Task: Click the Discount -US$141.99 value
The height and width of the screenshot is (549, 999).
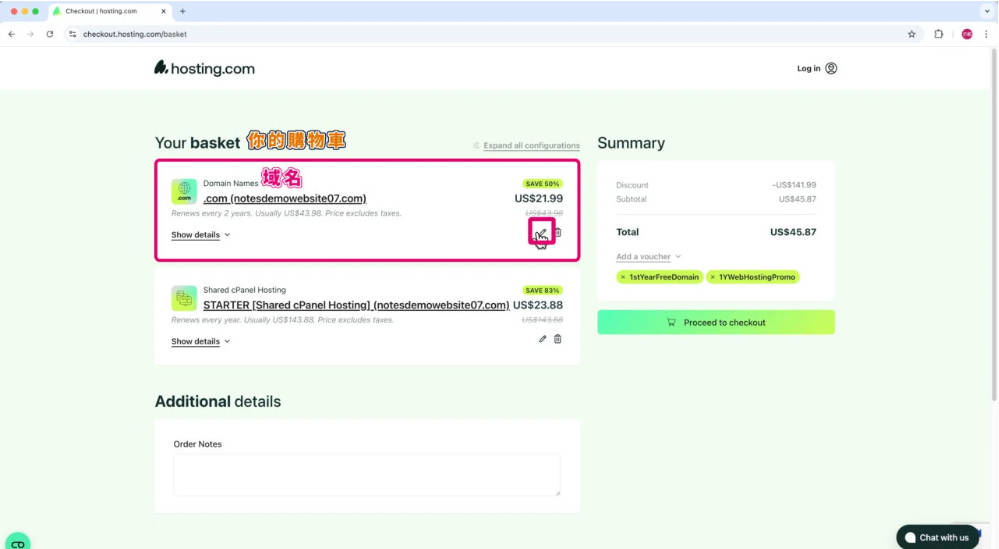Action: point(794,185)
